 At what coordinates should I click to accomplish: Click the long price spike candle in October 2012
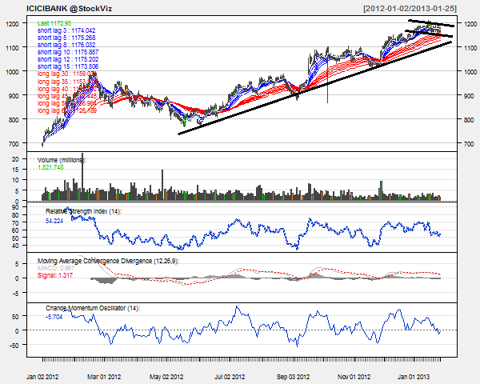(x=327, y=75)
